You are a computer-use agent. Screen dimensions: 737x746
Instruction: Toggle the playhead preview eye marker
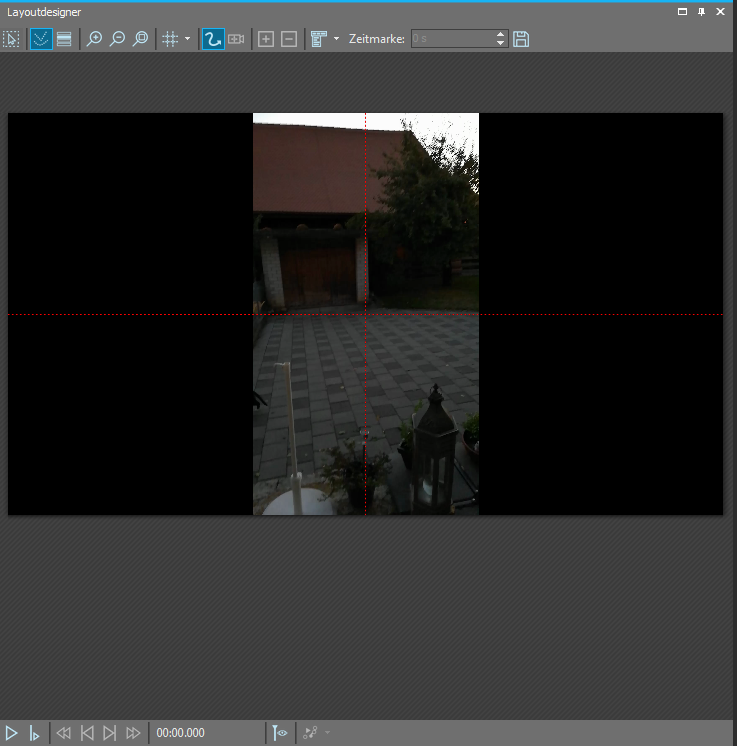pyautogui.click(x=280, y=733)
